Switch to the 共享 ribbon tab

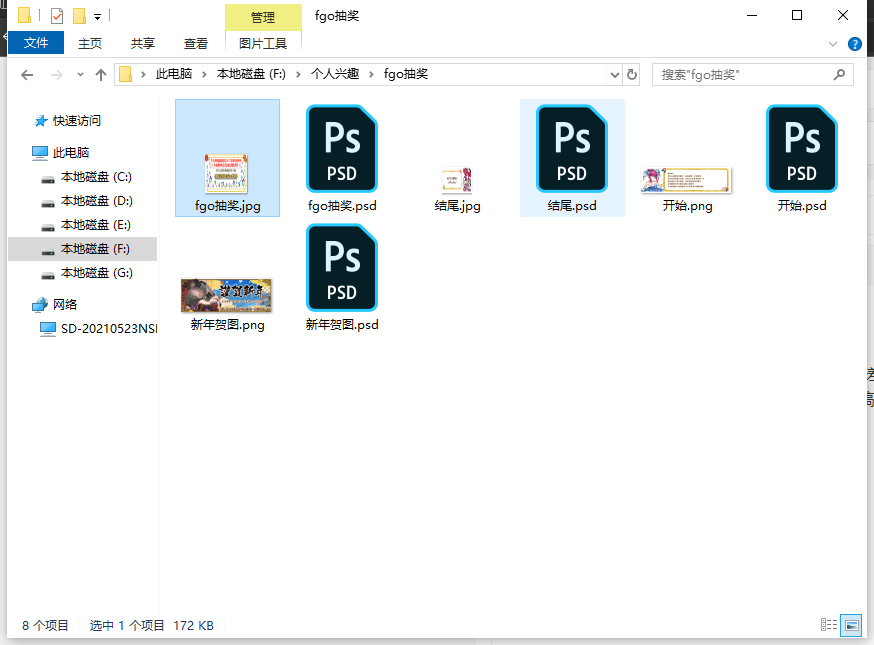click(x=143, y=43)
